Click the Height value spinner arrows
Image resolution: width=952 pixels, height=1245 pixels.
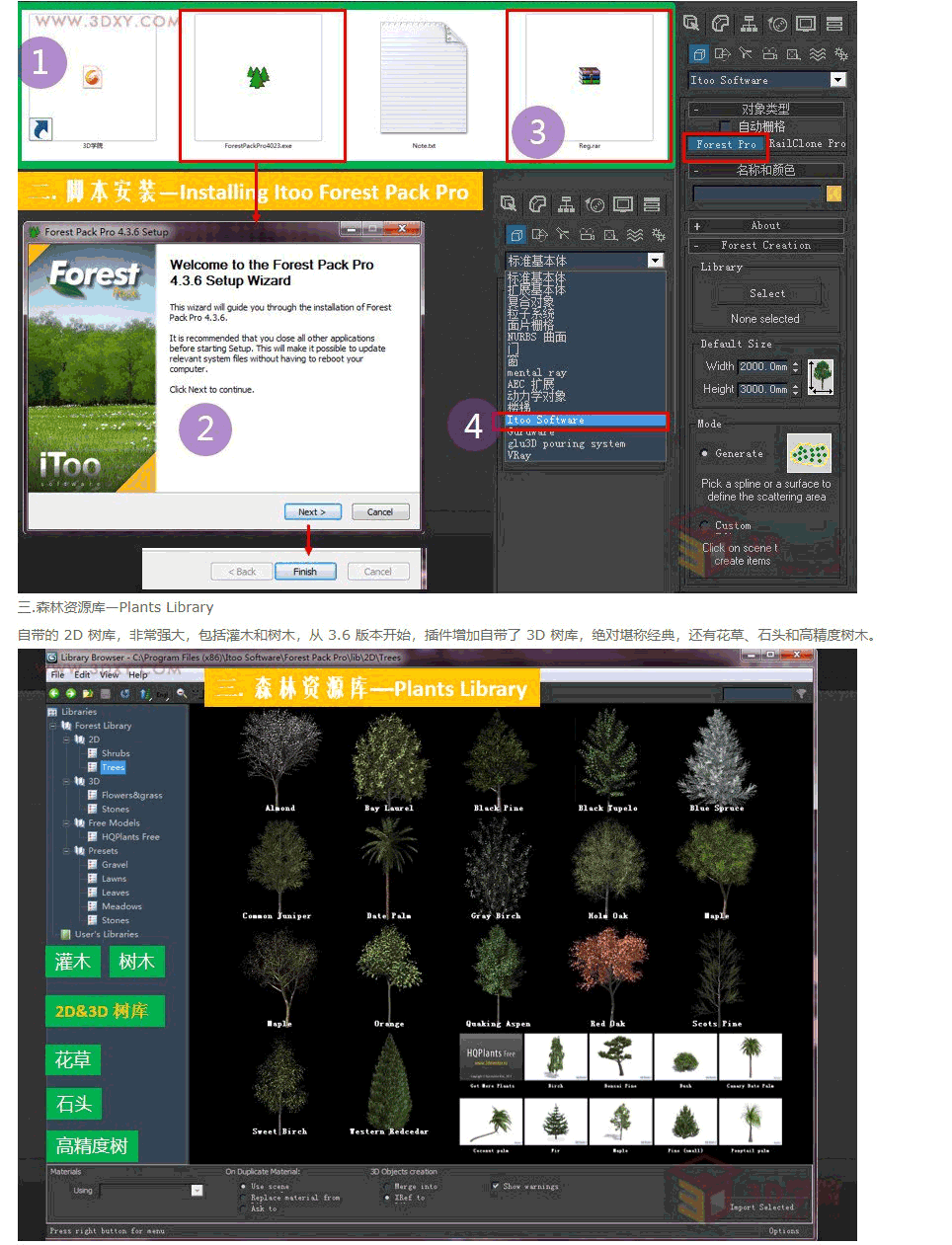[x=795, y=389]
